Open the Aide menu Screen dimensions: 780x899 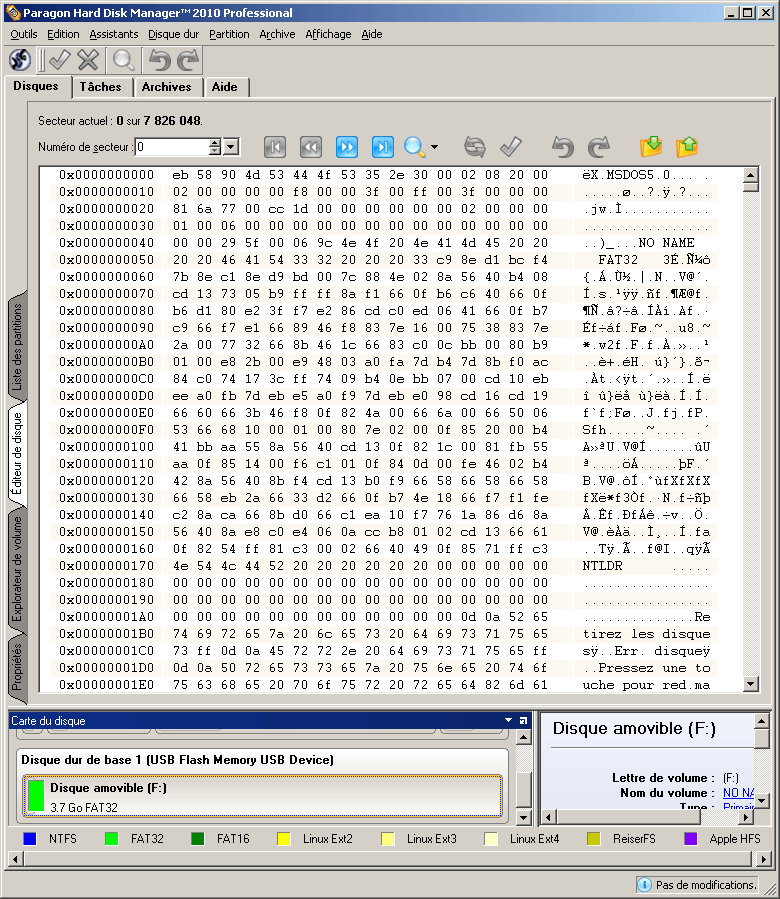click(372, 34)
